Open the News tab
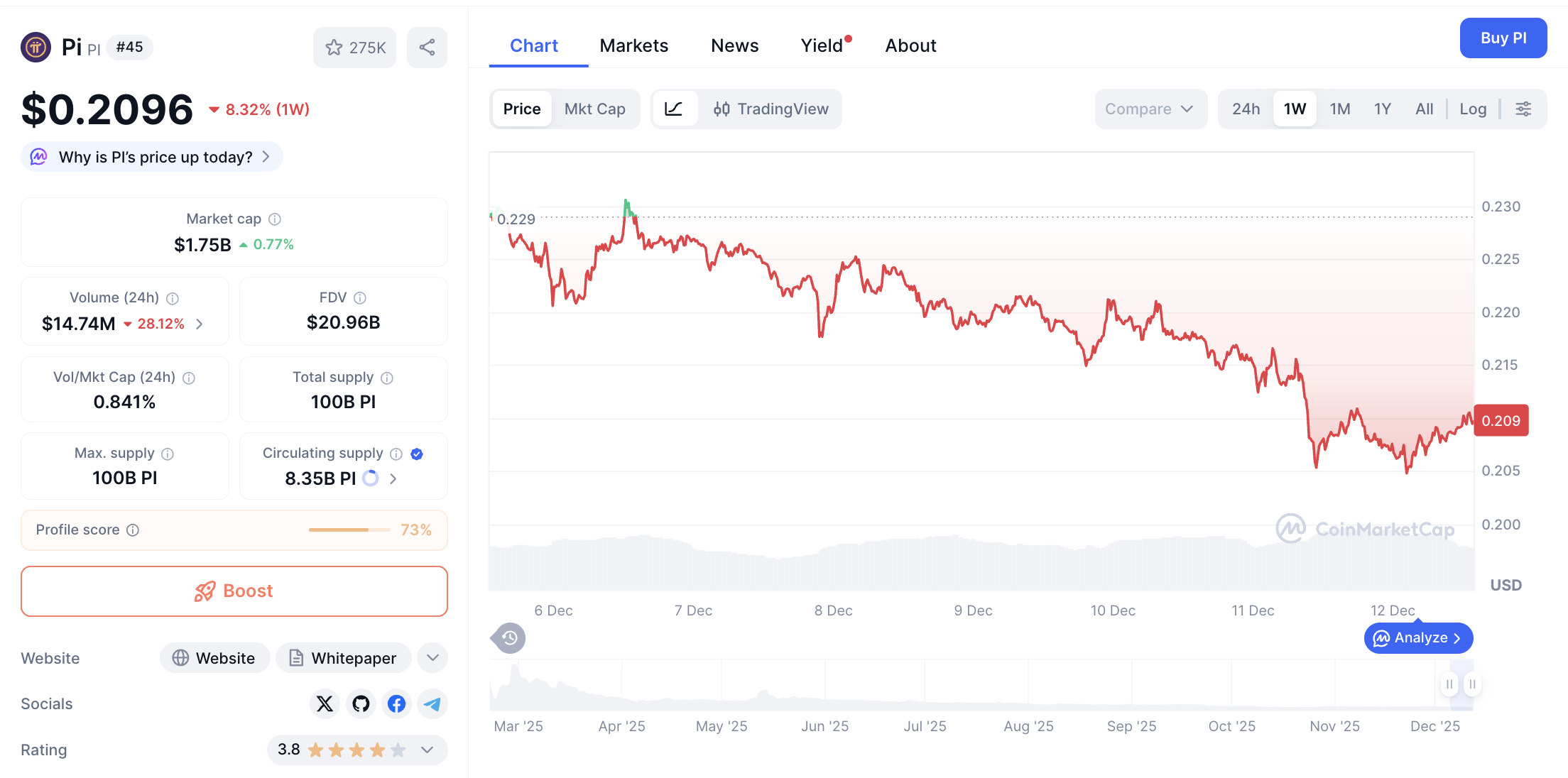Image resolution: width=1568 pixels, height=778 pixels. [x=734, y=45]
